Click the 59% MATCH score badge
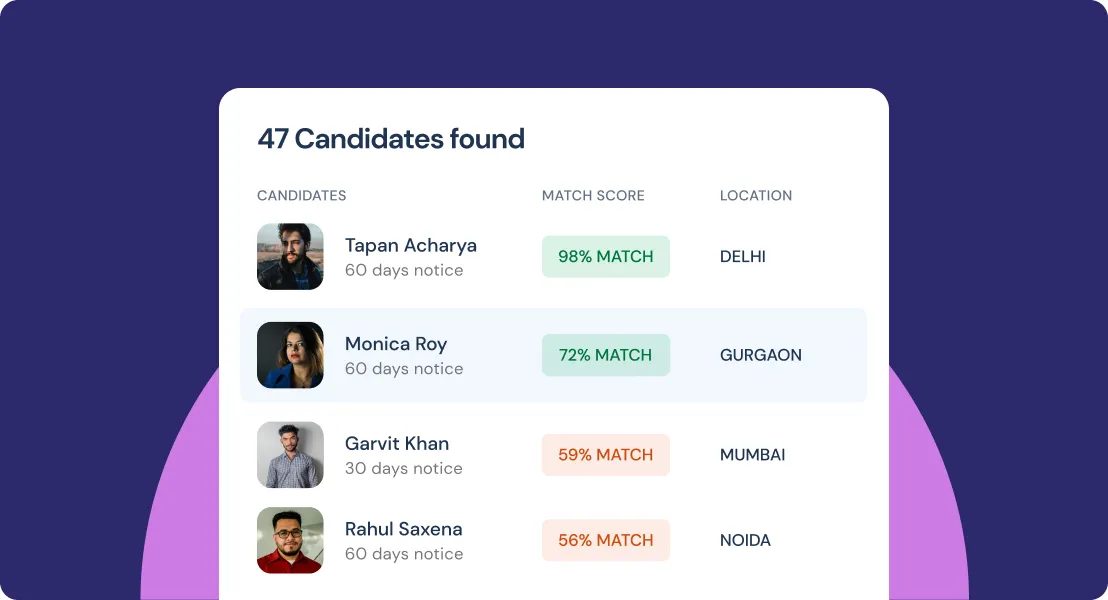This screenshot has width=1108, height=600. pyautogui.click(x=605, y=455)
